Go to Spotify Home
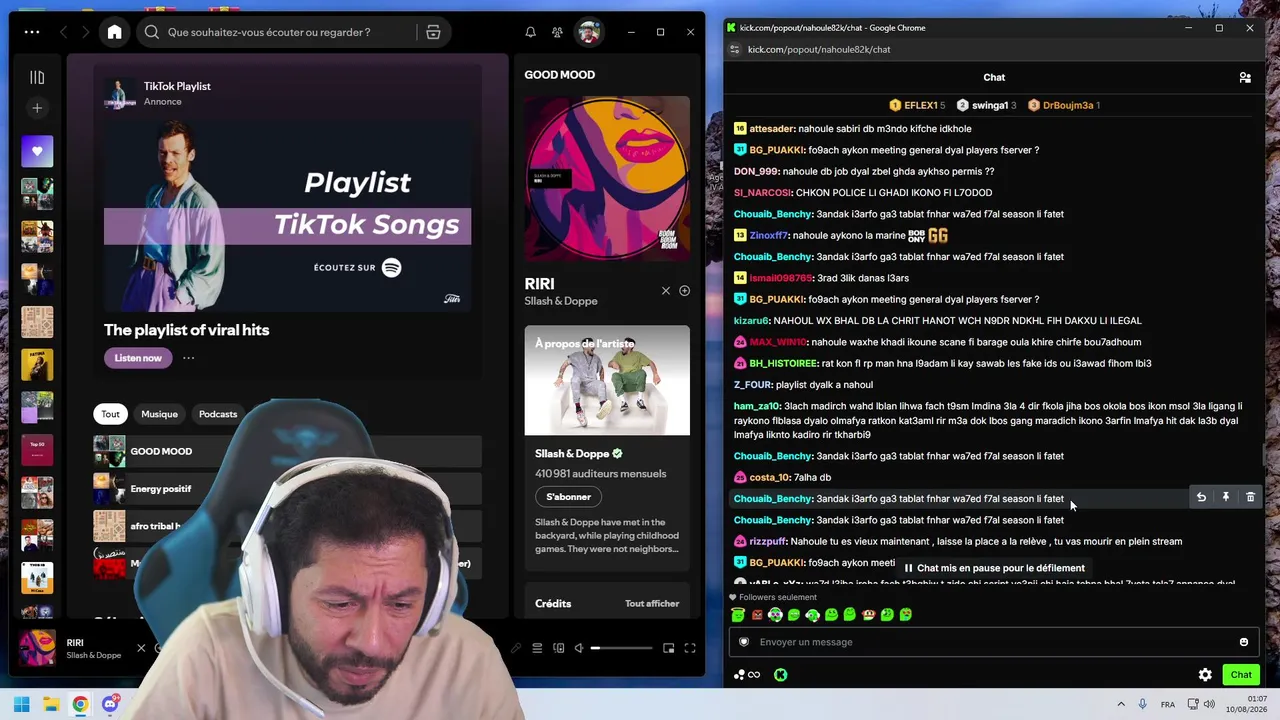Image resolution: width=1280 pixels, height=720 pixels. tap(115, 32)
